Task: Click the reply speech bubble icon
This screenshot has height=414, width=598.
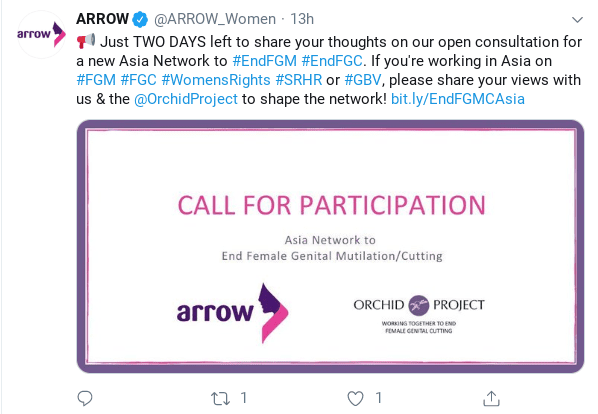Action: tap(85, 398)
